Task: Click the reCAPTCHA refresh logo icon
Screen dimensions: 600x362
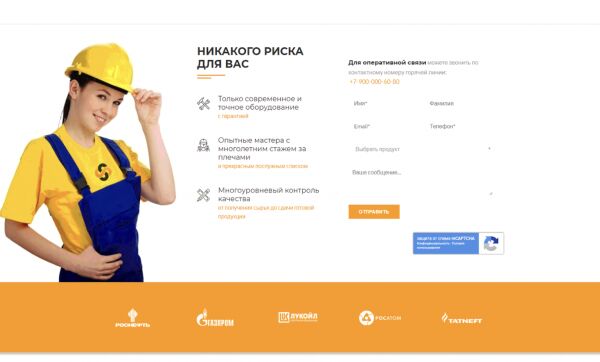Action: click(x=491, y=243)
